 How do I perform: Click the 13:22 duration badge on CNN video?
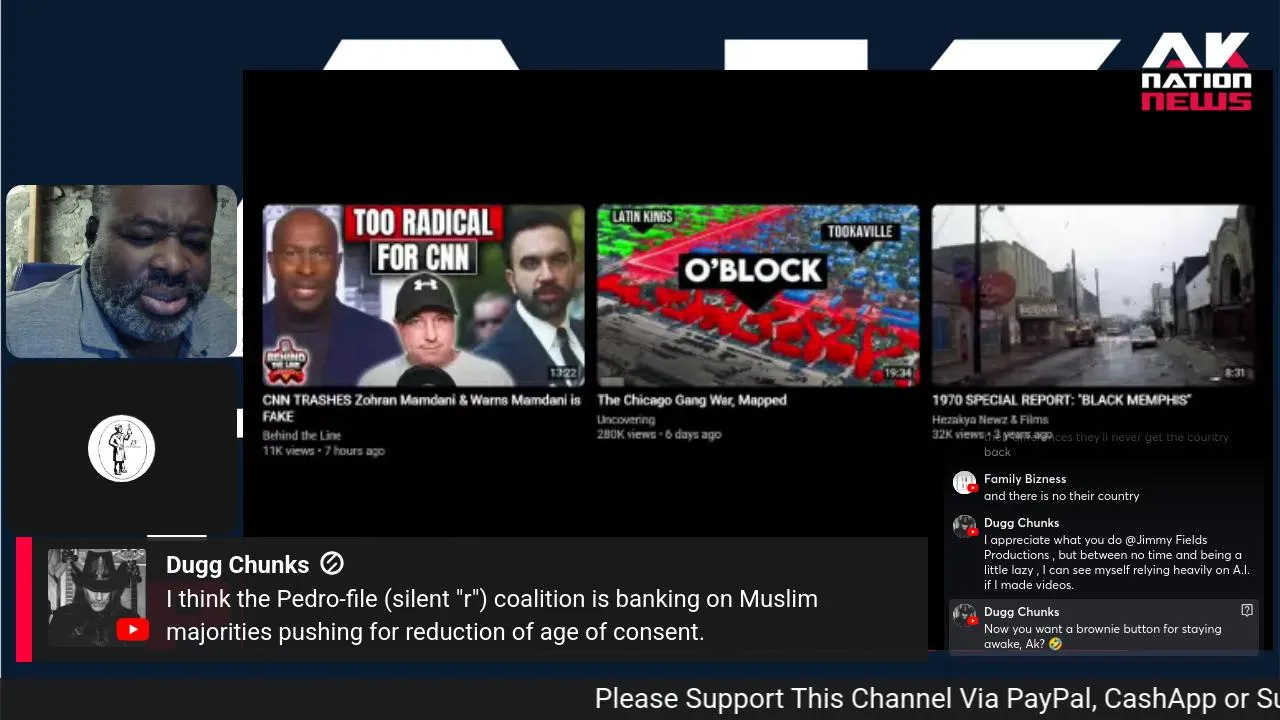[x=563, y=373]
